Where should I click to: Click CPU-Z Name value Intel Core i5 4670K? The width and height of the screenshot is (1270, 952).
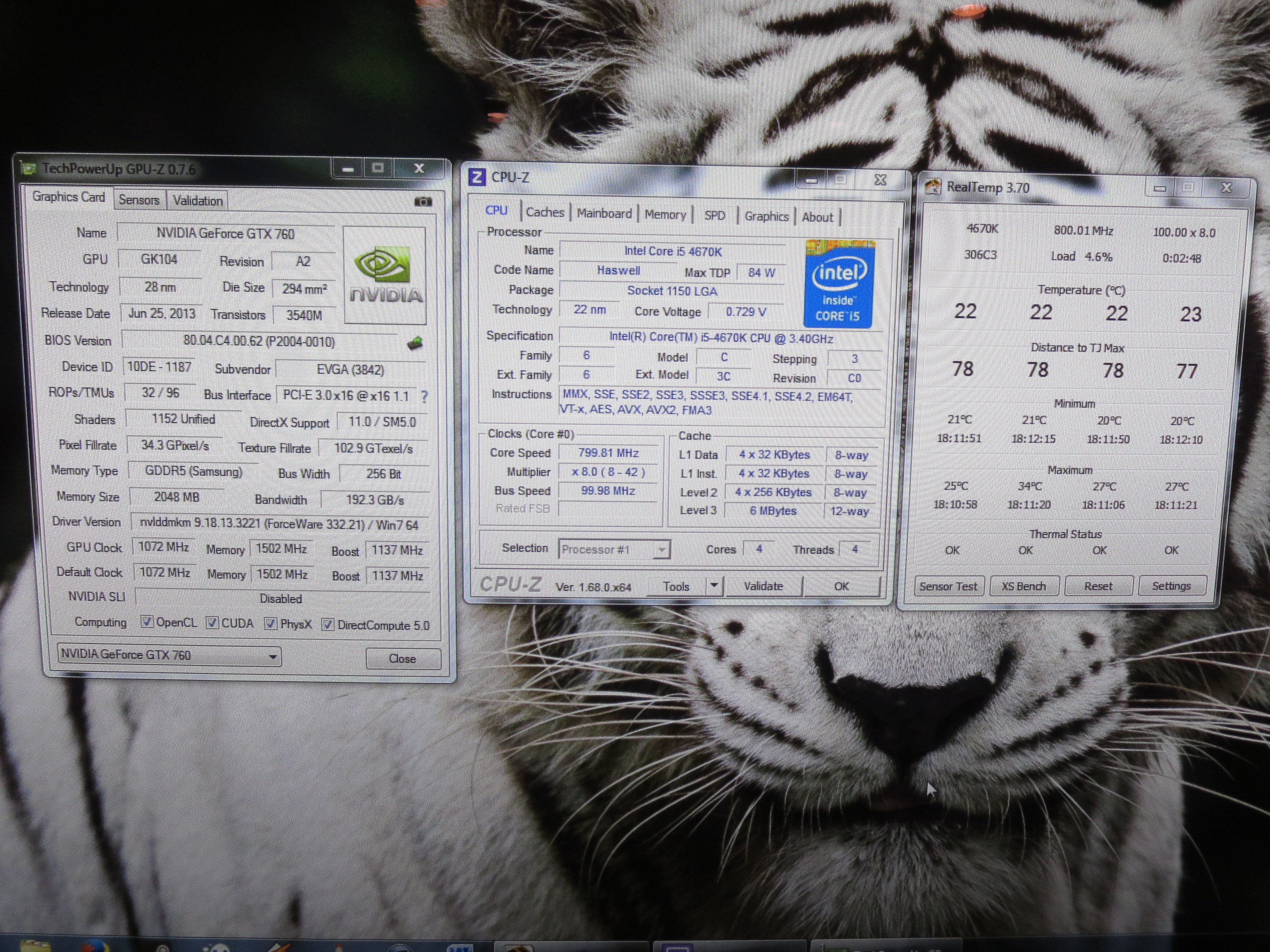pos(673,251)
